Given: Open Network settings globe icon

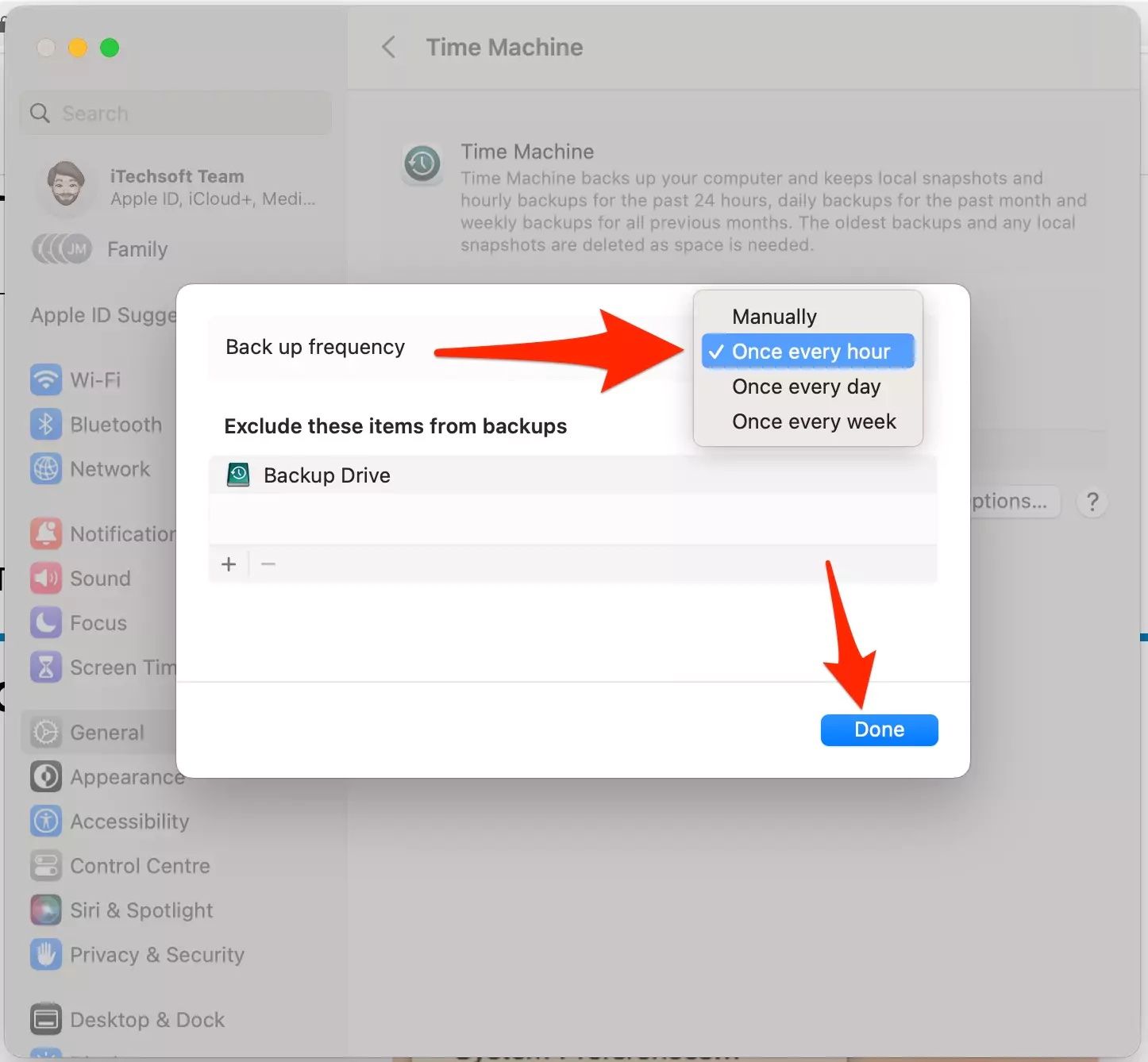Looking at the screenshot, I should [46, 469].
